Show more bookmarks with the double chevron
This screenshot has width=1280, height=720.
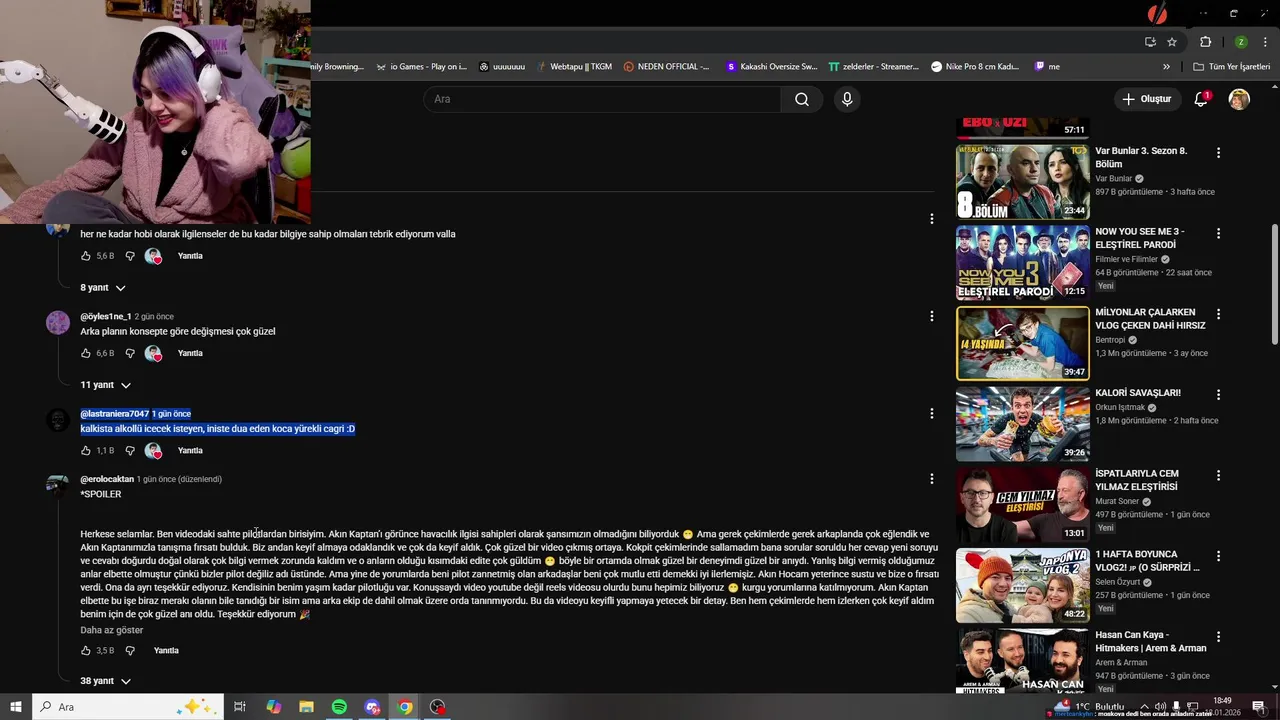[x=1166, y=67]
